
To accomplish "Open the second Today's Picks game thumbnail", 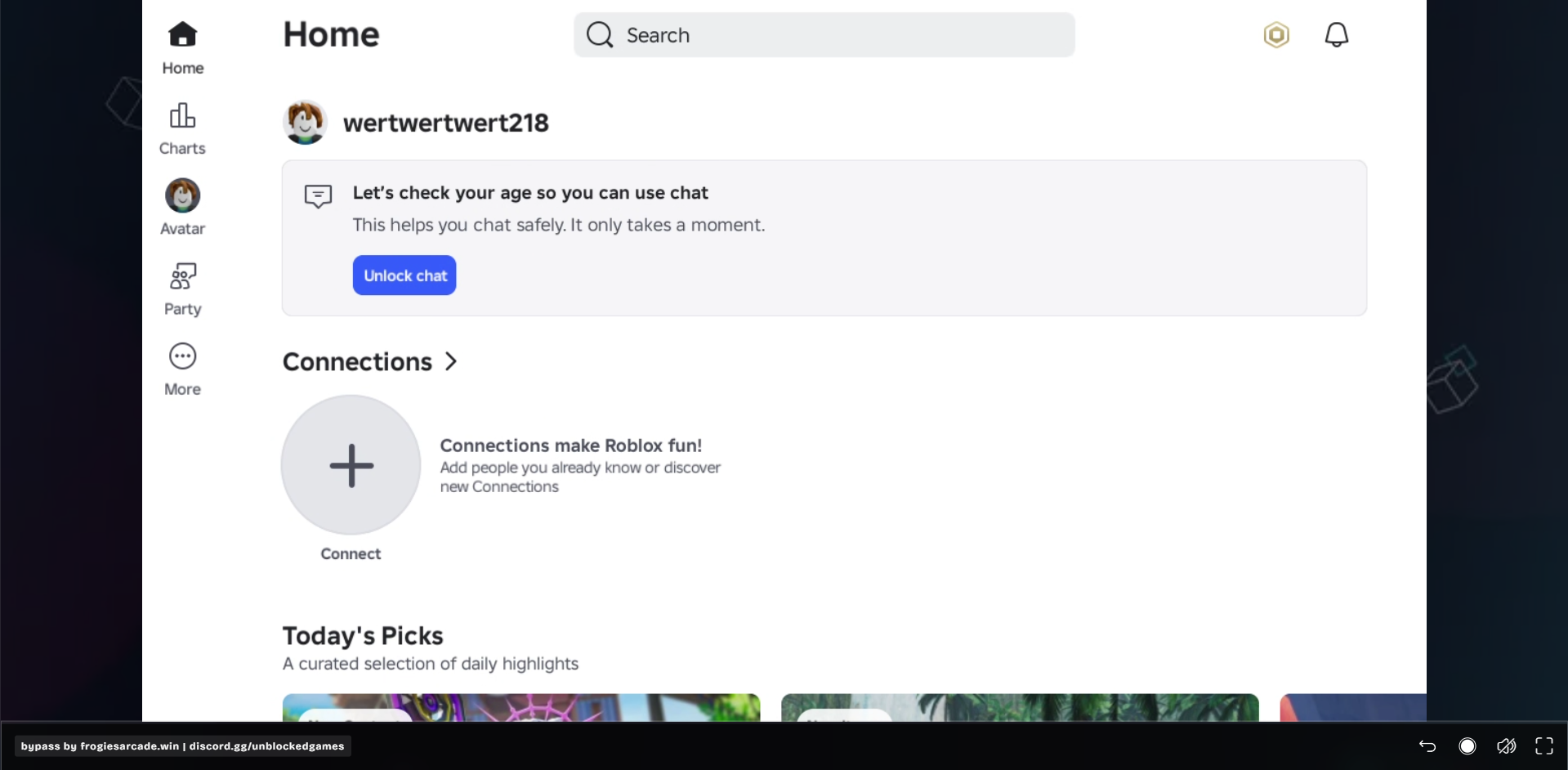I will (x=1020, y=707).
